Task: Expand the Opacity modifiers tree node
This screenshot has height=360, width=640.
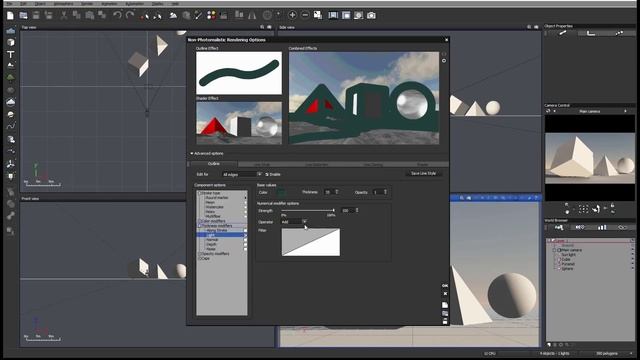Action: pyautogui.click(x=200, y=254)
